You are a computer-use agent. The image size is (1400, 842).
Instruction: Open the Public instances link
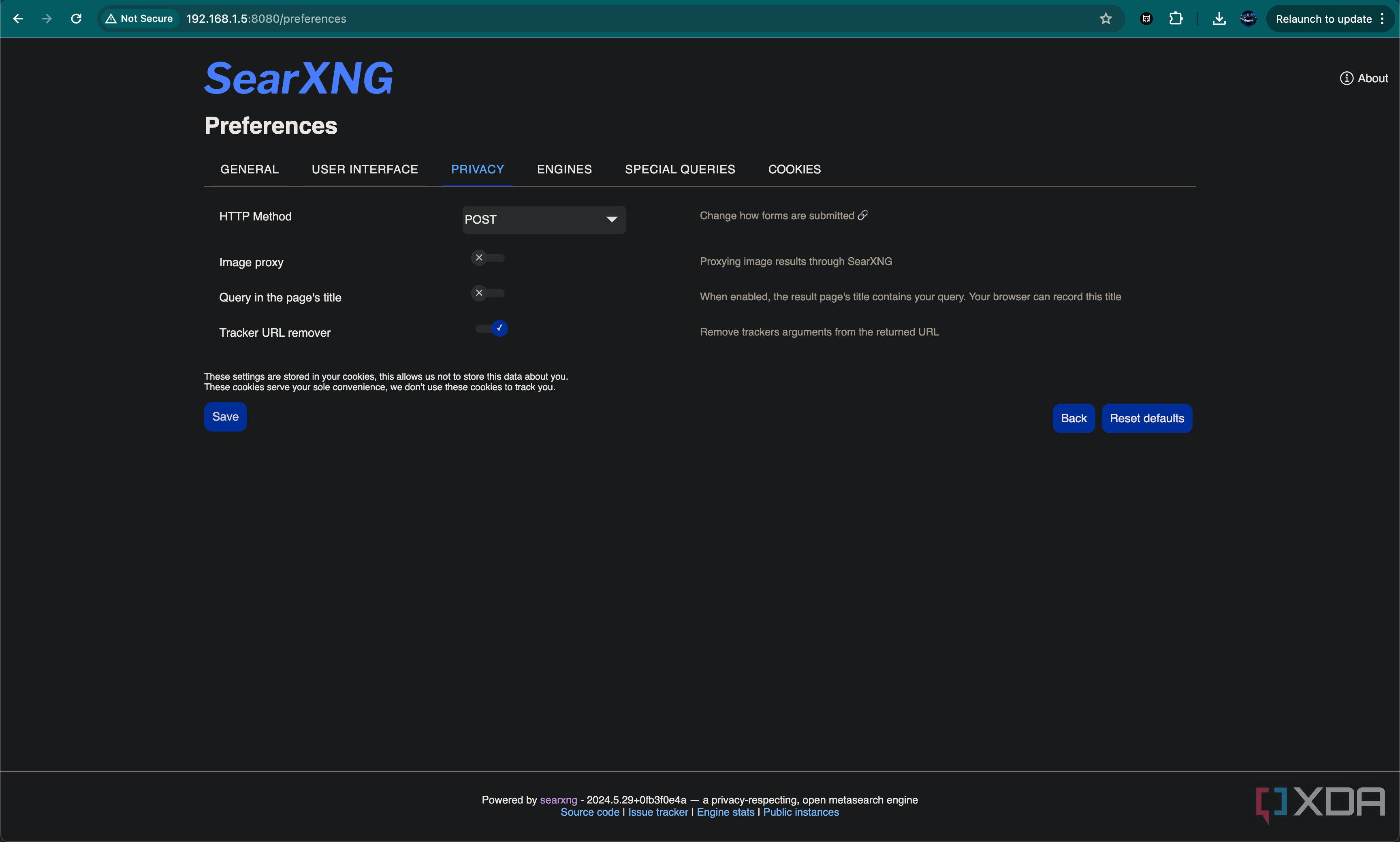[800, 812]
